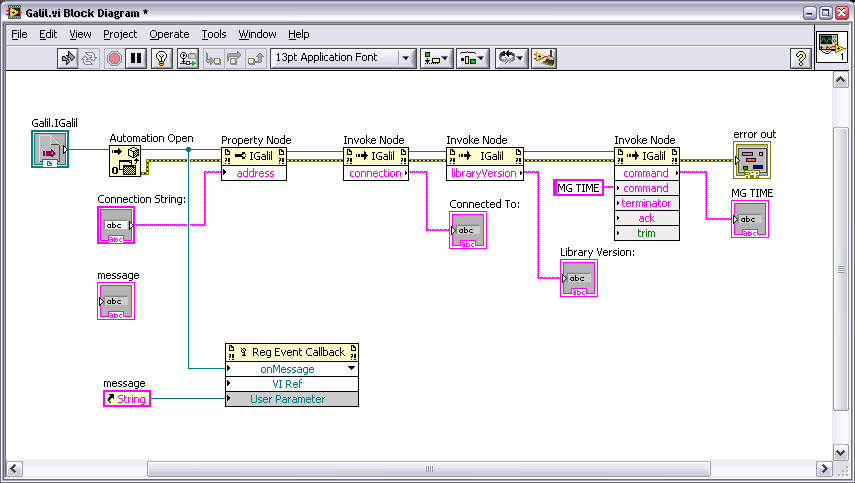
Task: Open the View menu
Action: click(80, 34)
